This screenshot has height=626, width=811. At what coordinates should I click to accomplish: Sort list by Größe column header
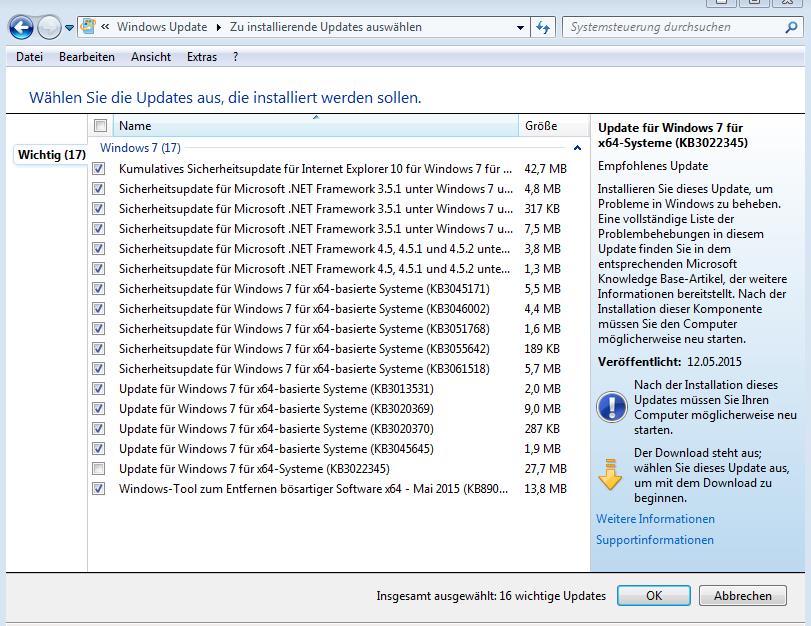[553, 126]
